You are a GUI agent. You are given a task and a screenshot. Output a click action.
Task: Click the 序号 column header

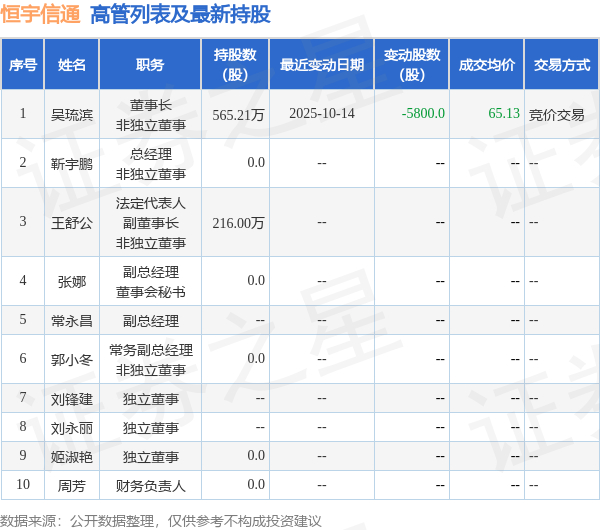tap(23, 65)
